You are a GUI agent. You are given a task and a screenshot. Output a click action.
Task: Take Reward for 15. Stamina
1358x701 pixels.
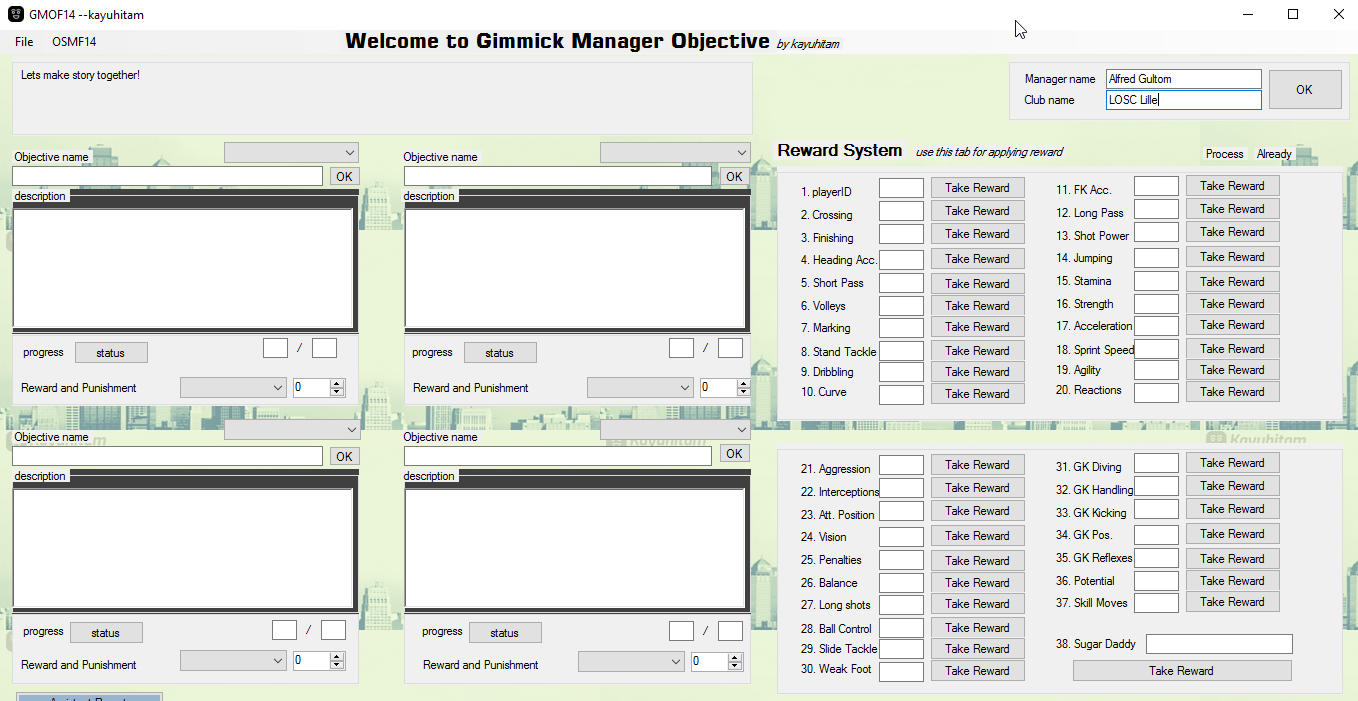coord(1232,282)
